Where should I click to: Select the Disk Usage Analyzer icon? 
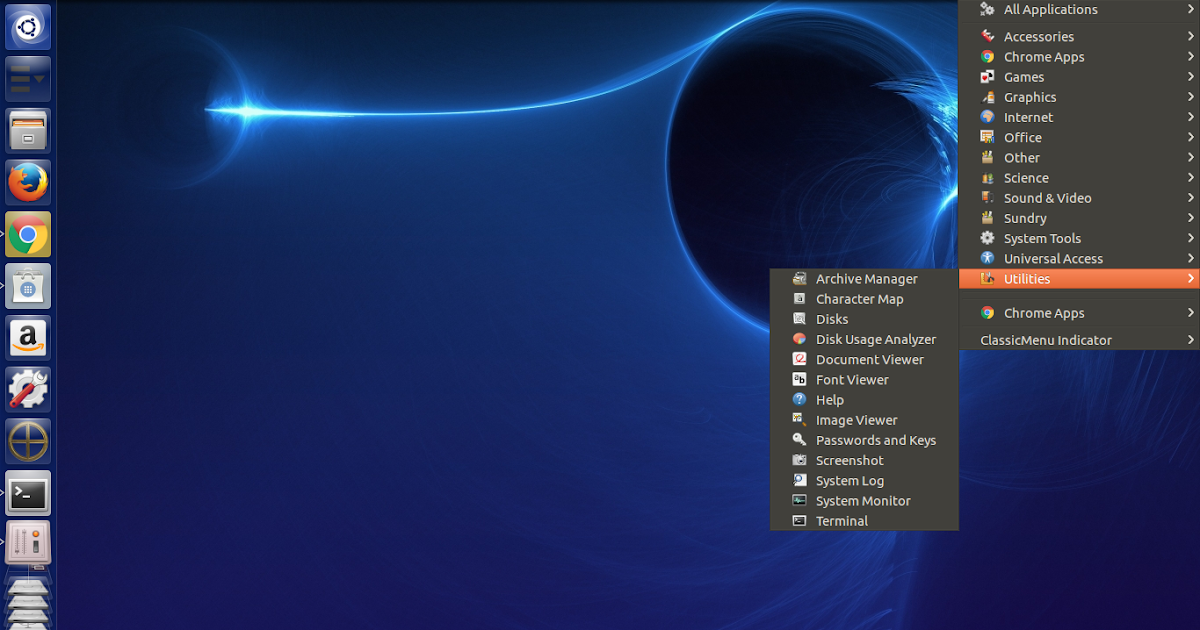pyautogui.click(x=798, y=339)
